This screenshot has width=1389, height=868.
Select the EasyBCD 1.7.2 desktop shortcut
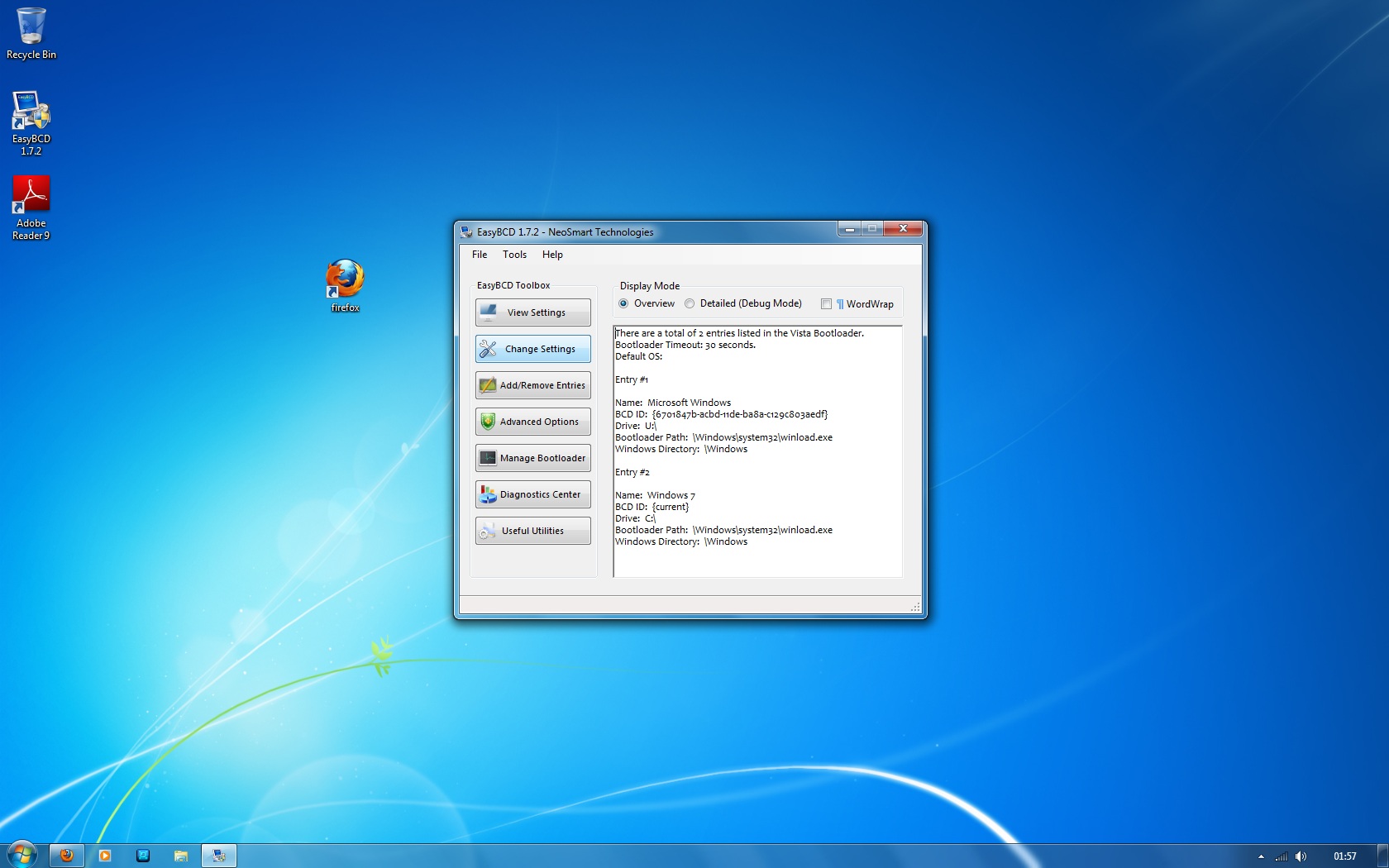click(31, 123)
